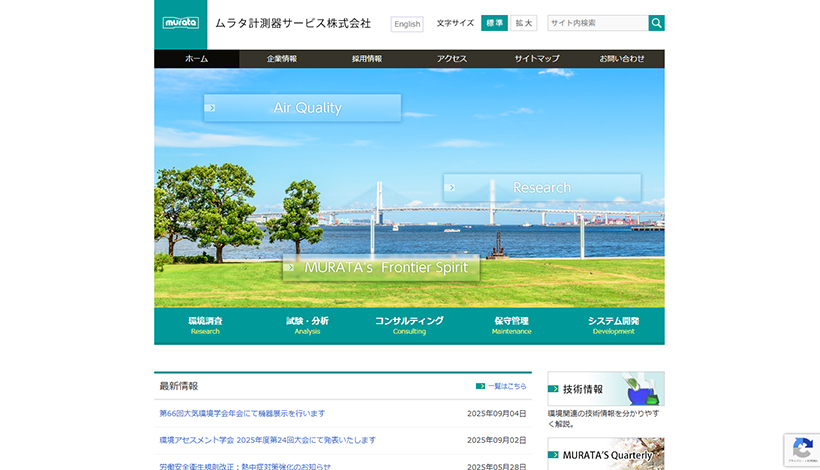Select 標準 text size option
The height and width of the screenshot is (470, 820).
click(494, 23)
